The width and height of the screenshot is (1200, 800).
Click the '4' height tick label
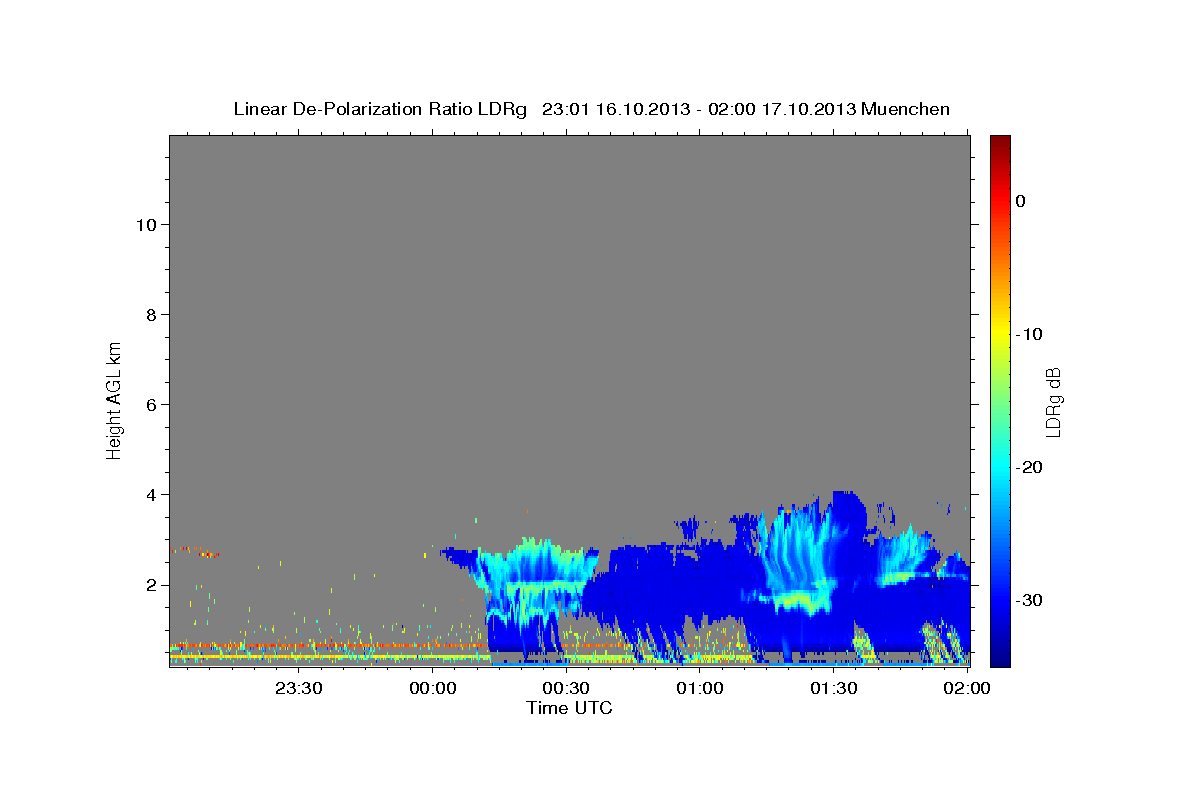(151, 494)
